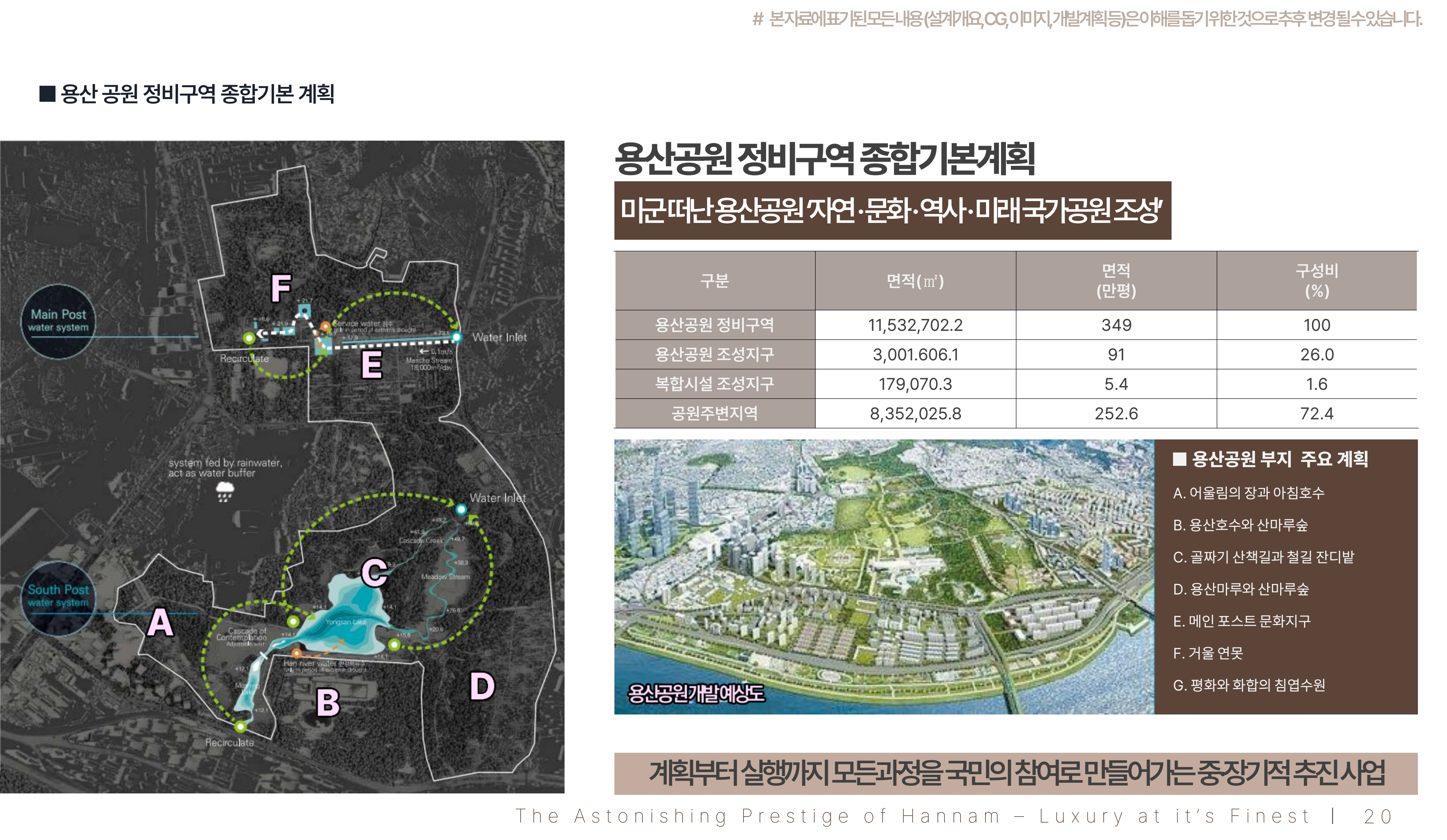The image size is (1447, 840).
Task: Click the 349 만평 cell
Action: coord(1116,325)
